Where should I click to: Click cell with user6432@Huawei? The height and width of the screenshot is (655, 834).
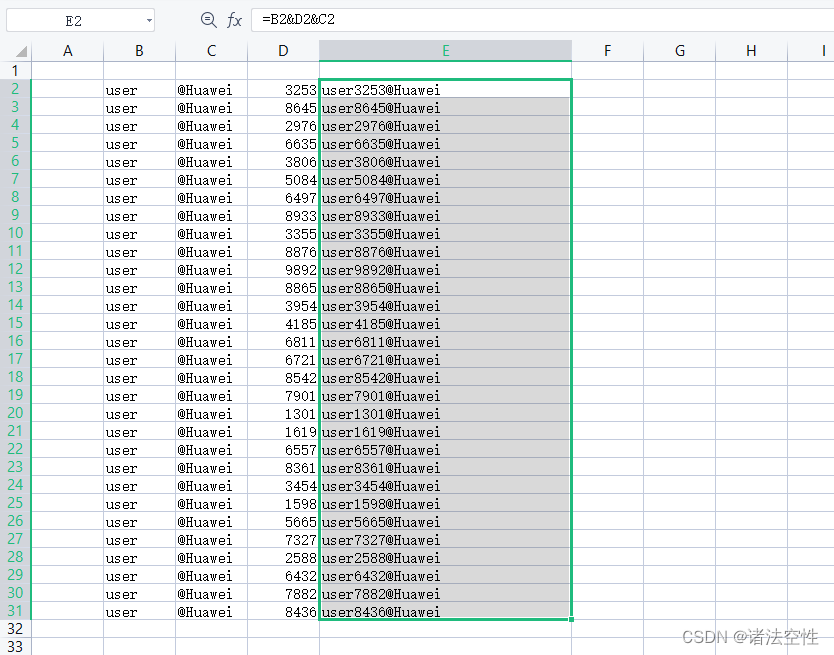tap(445, 575)
